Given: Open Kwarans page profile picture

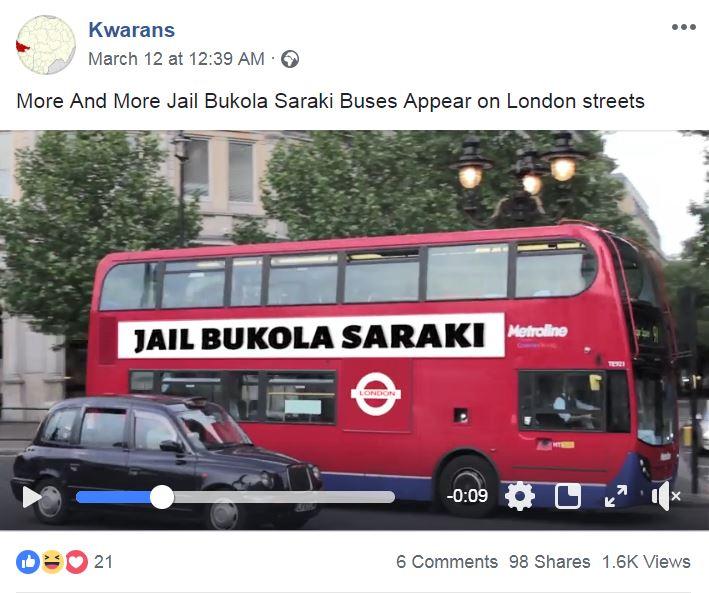Looking at the screenshot, I should pyautogui.click(x=46, y=45).
